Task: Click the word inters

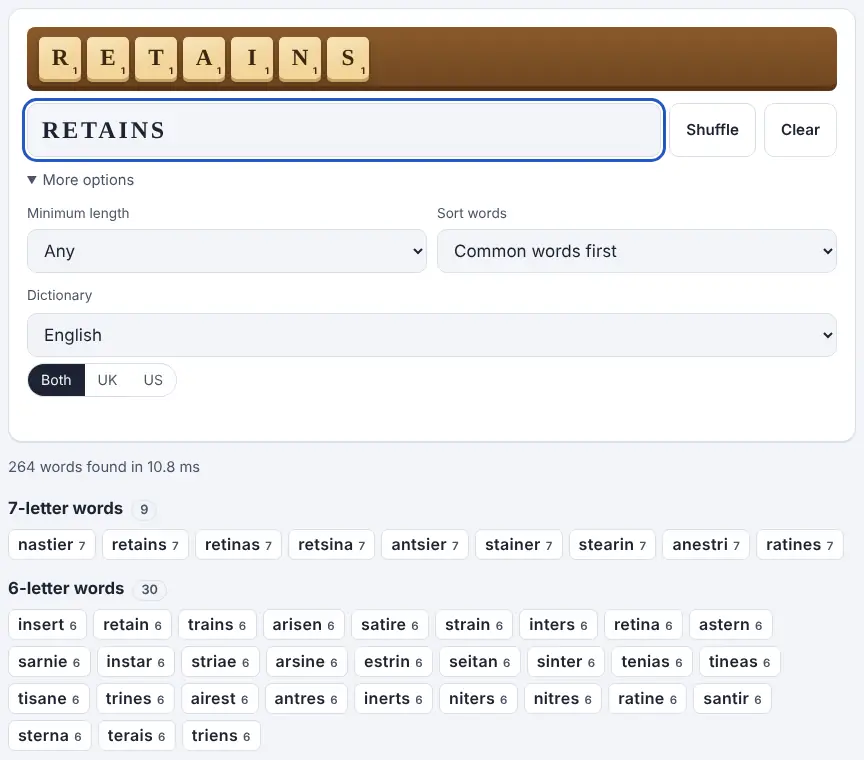Action: pyautogui.click(x=558, y=624)
